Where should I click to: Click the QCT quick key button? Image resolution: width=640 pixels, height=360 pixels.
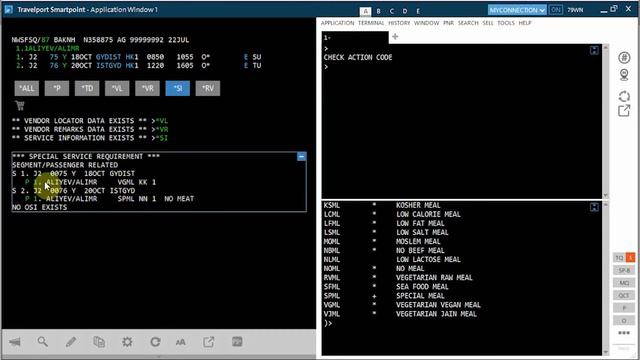pyautogui.click(x=624, y=295)
